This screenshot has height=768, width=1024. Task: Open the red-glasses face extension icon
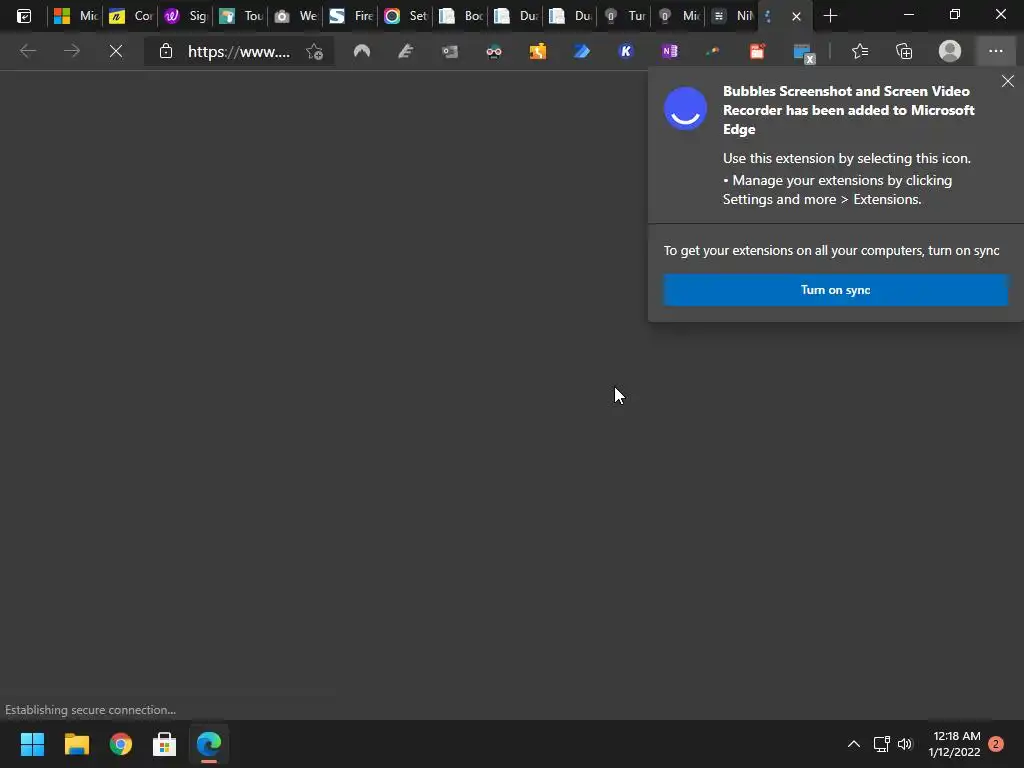coord(494,51)
